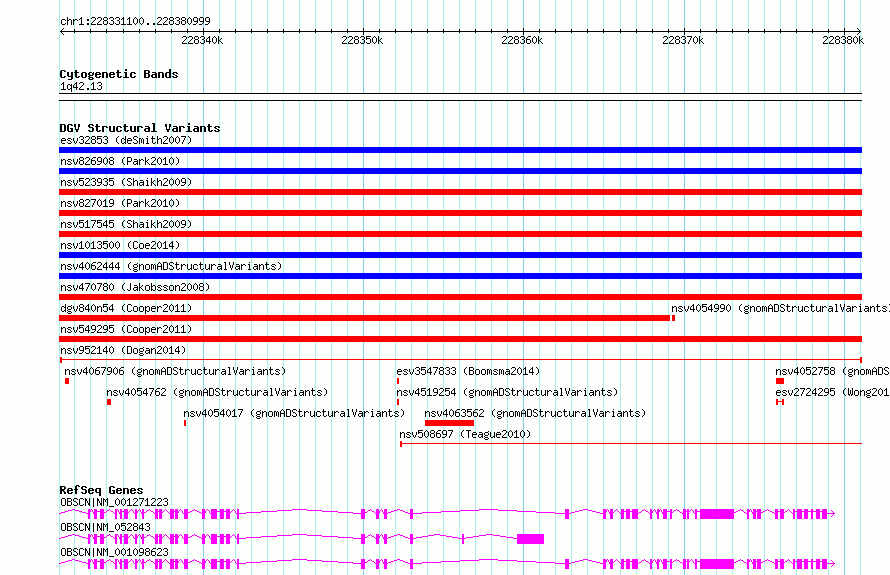Select esv2724295 (Wong201…) variant label
Screen dimensions: 890x575
click(x=833, y=392)
